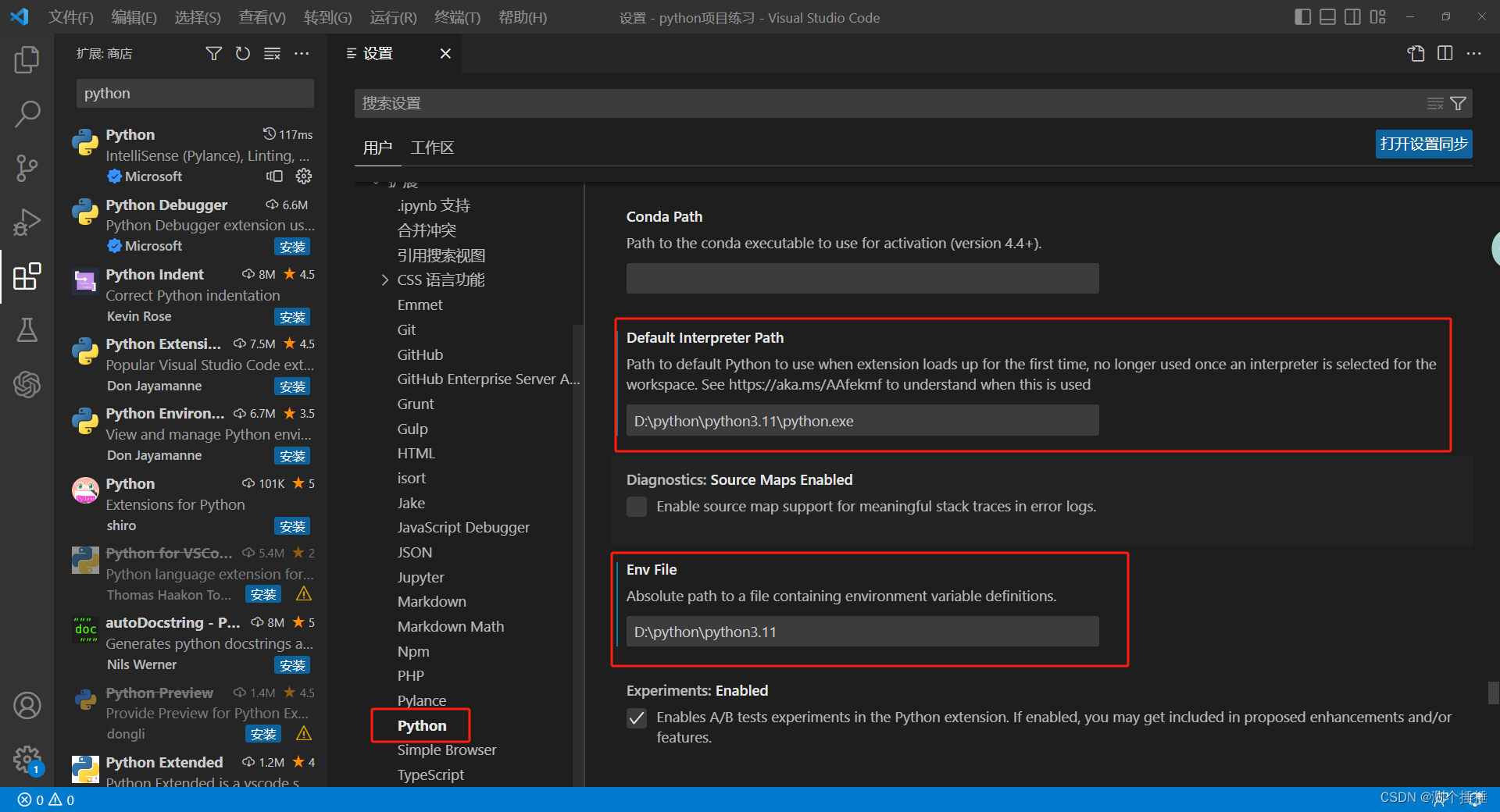Screen dimensions: 1500x812
Task: Select Markdown Math in settings tree
Action: click(451, 626)
